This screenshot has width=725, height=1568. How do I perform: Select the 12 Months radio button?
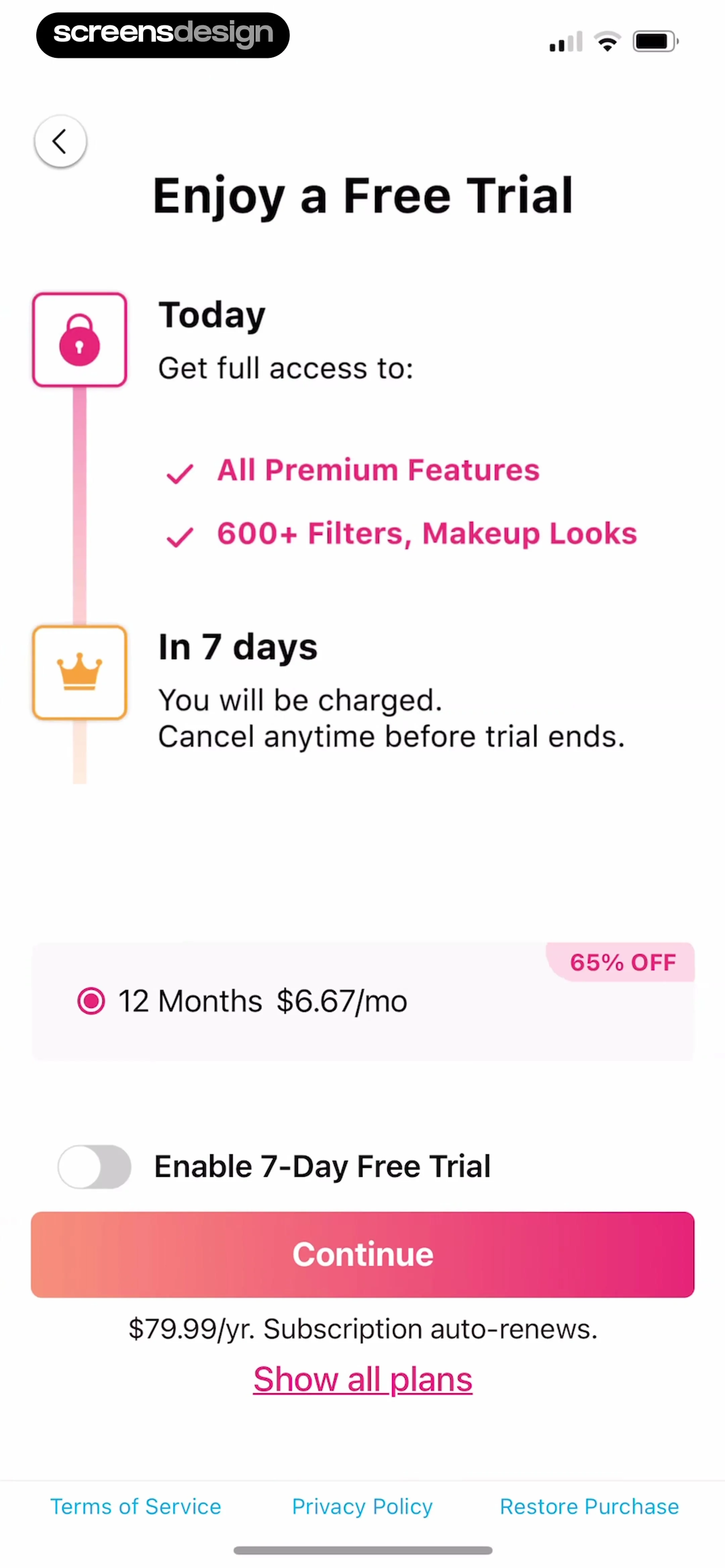click(x=91, y=1001)
